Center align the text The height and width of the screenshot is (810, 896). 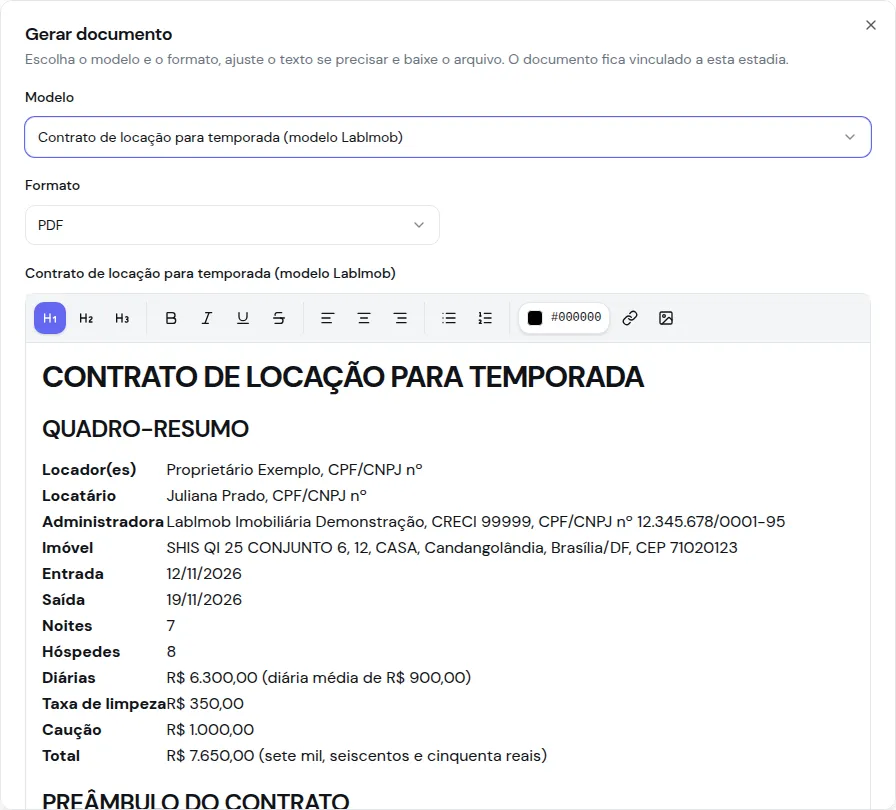(364, 318)
